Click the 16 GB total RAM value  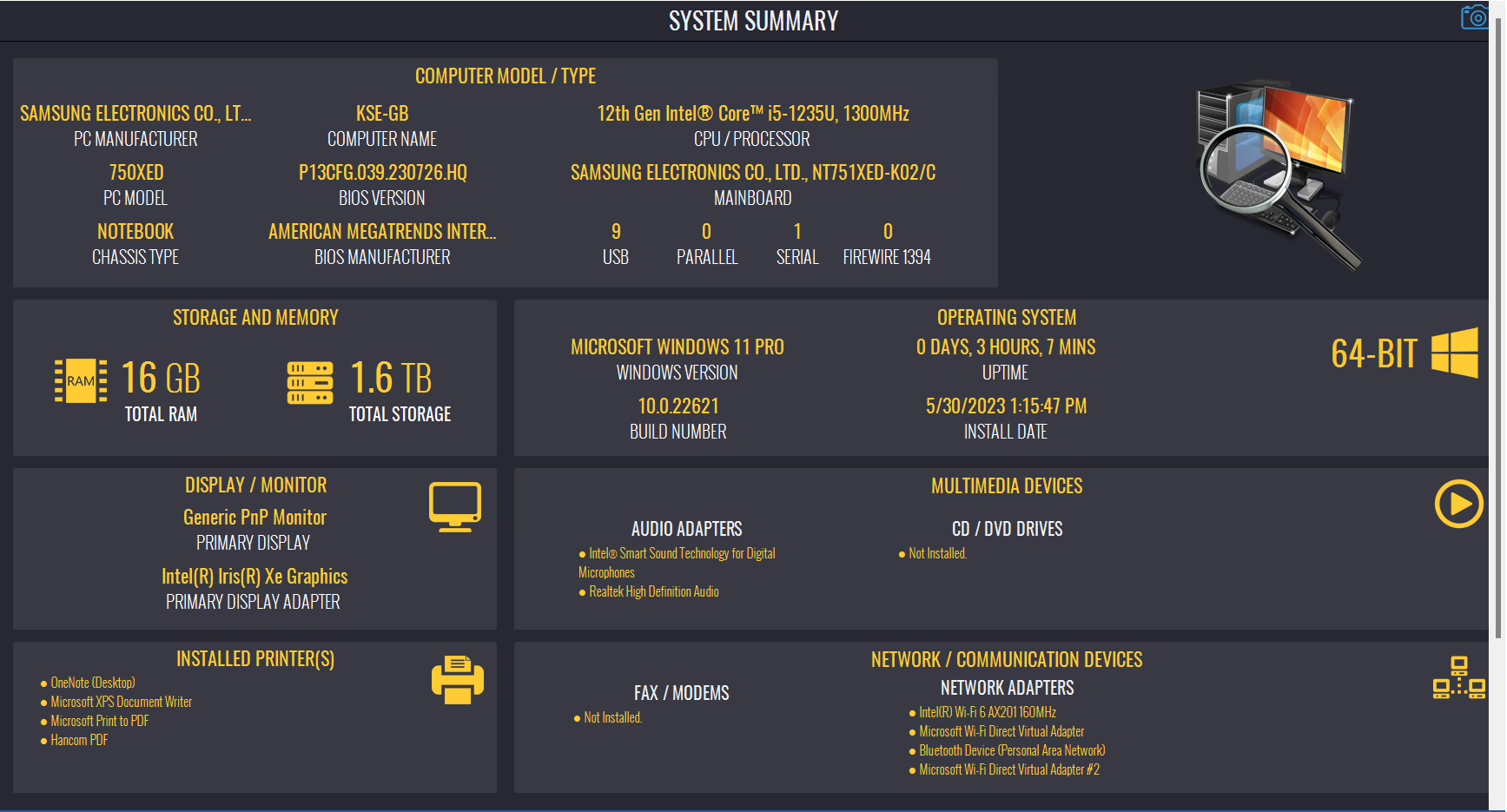pos(161,379)
